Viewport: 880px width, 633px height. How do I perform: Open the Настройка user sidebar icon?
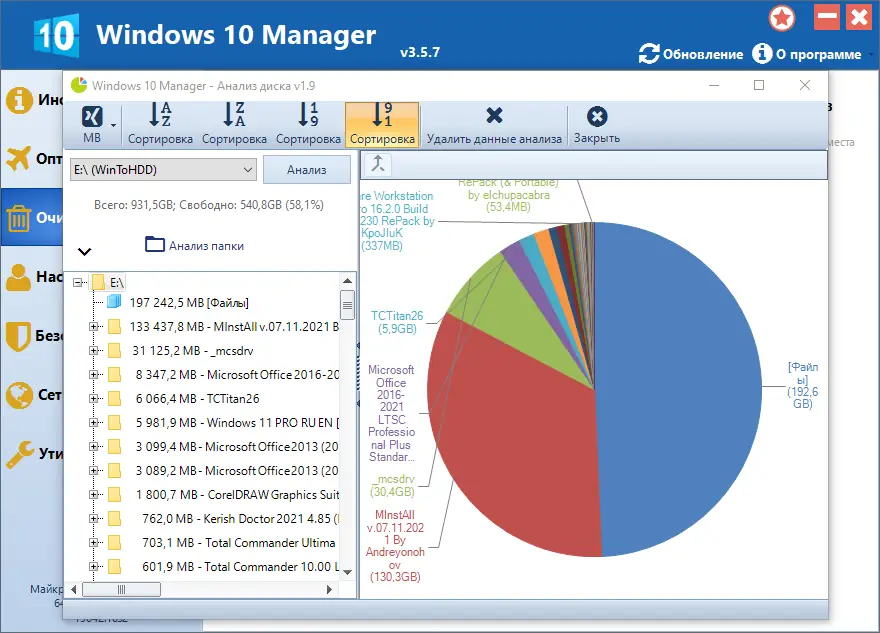[19, 277]
